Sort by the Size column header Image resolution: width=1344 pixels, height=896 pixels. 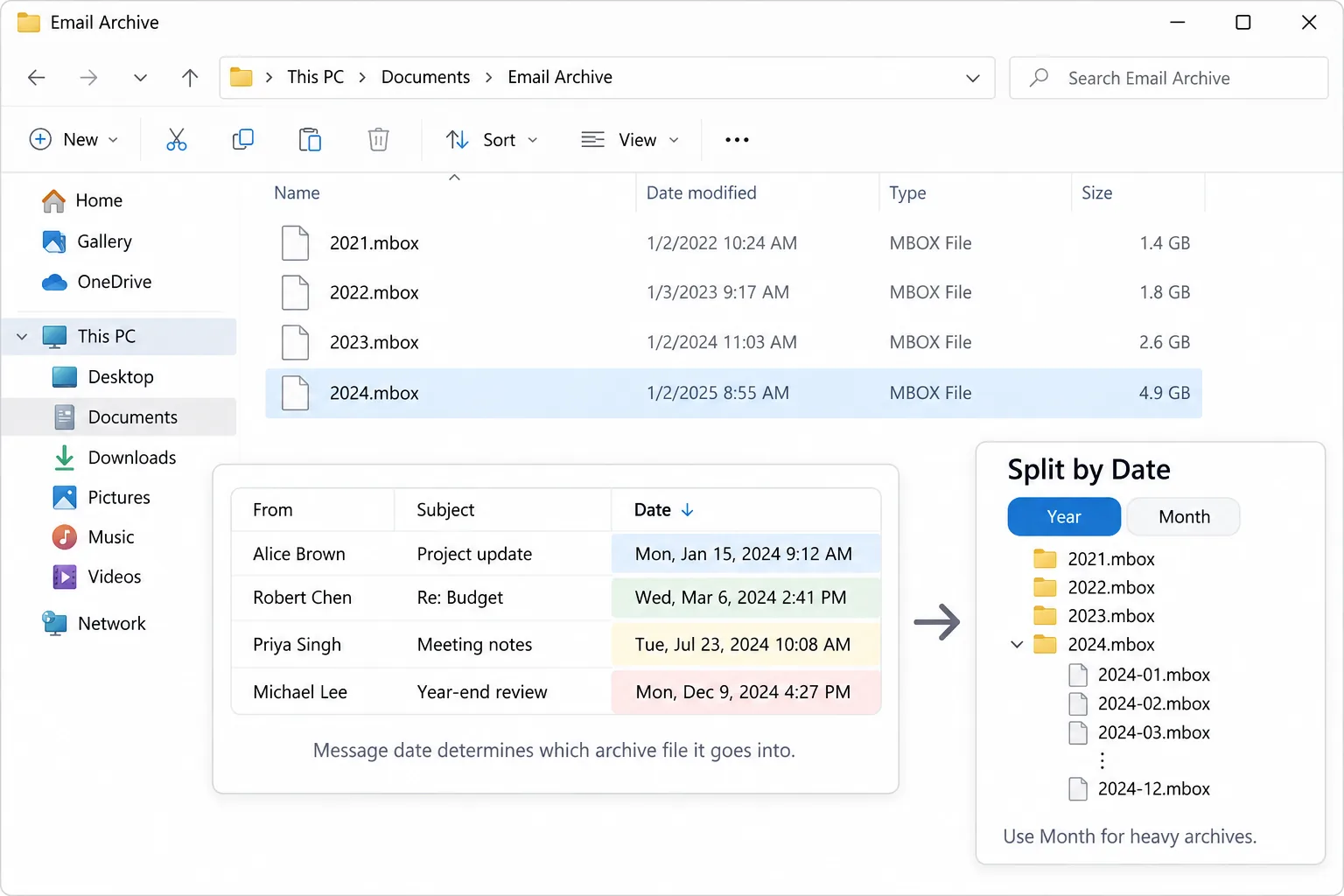click(x=1096, y=193)
